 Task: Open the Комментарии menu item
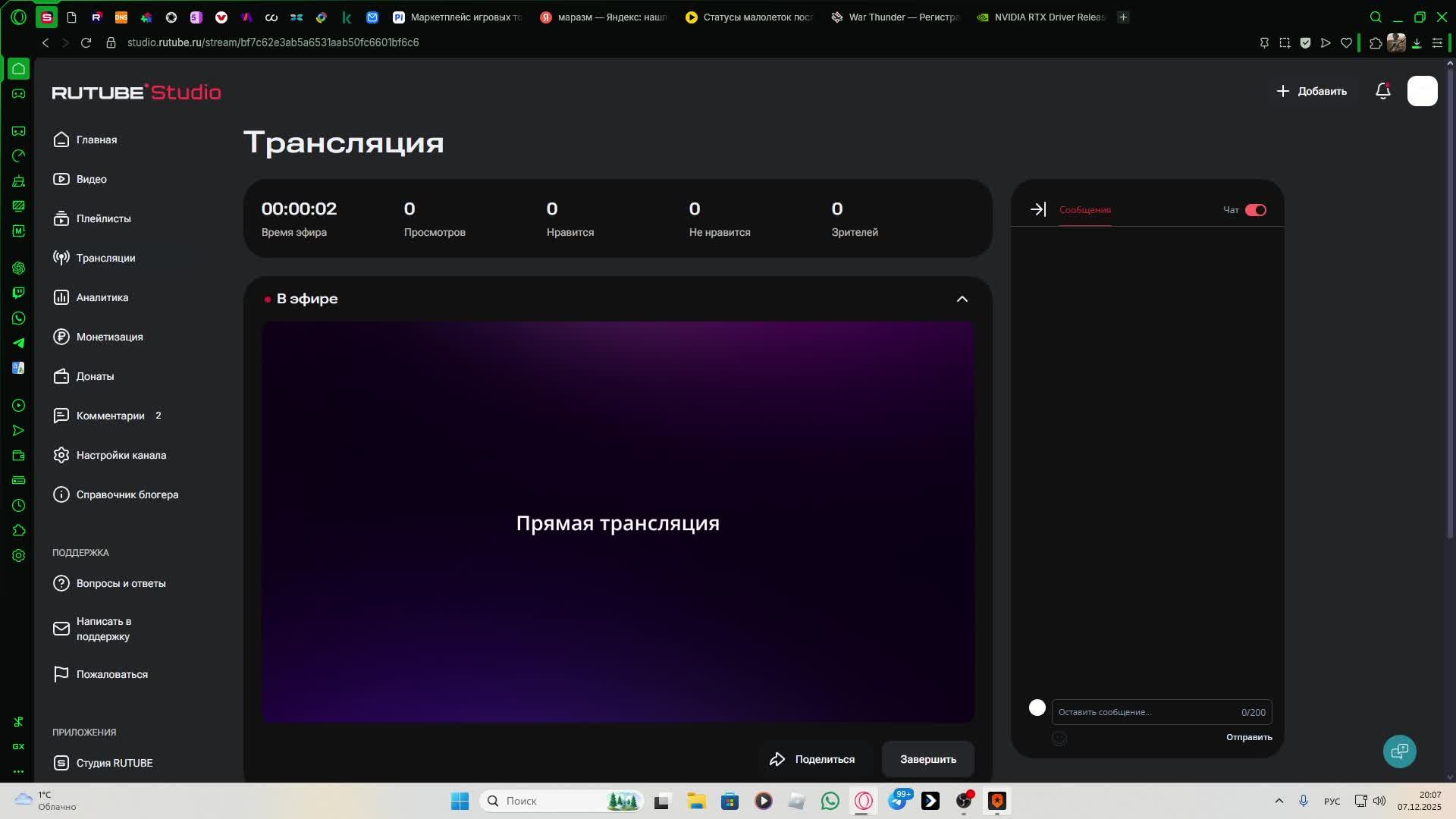pos(109,416)
